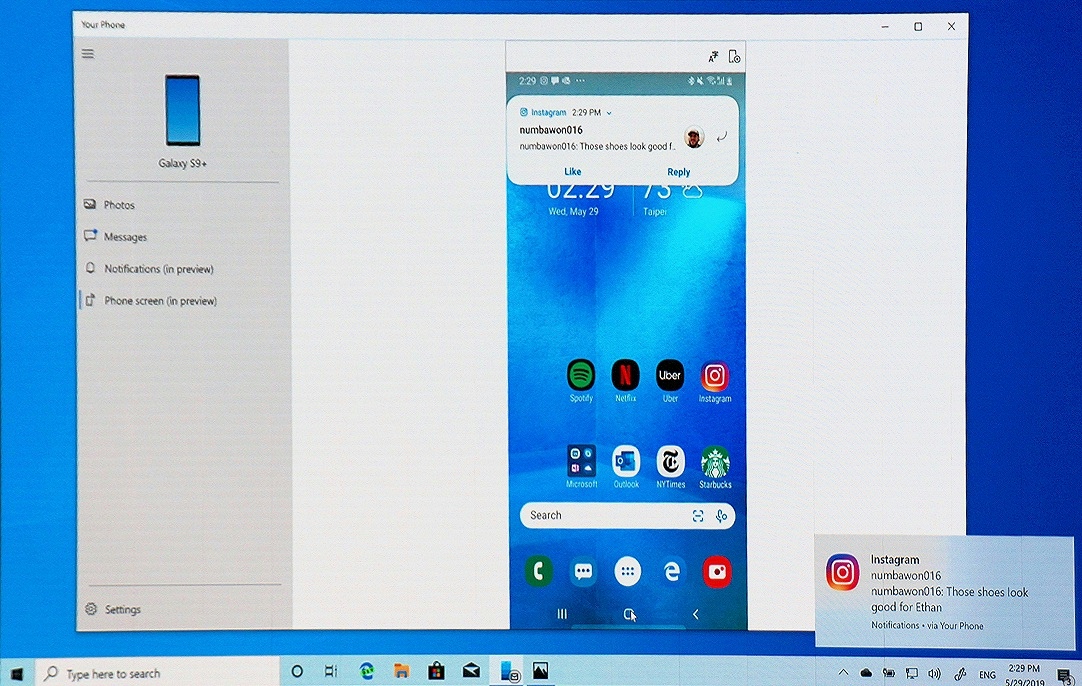Click the curved reply arrow in notification
1082x686 pixels.
point(721,137)
